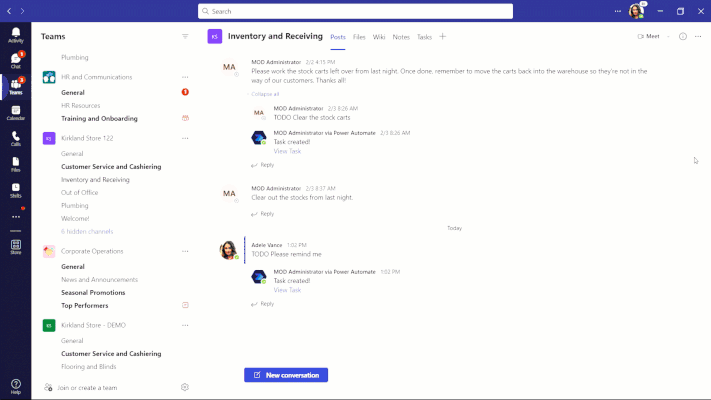711x400 pixels.
Task: Open Chat in the left rail
Action: [15, 61]
